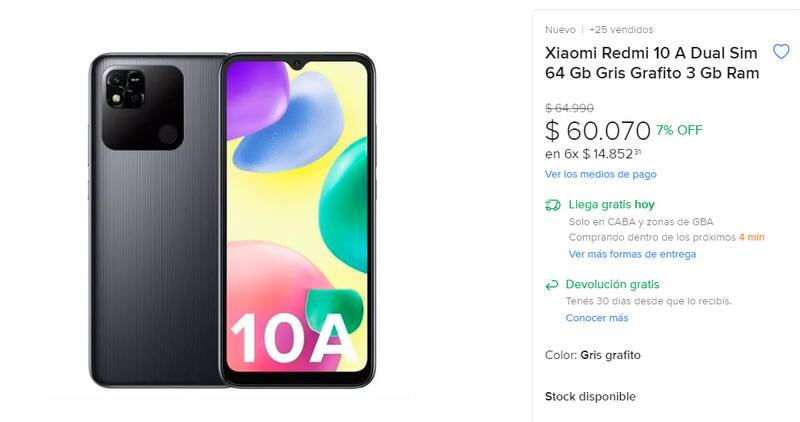Click the 'Conocer más' link
Viewport: 800px width, 422px height.
[x=596, y=318]
